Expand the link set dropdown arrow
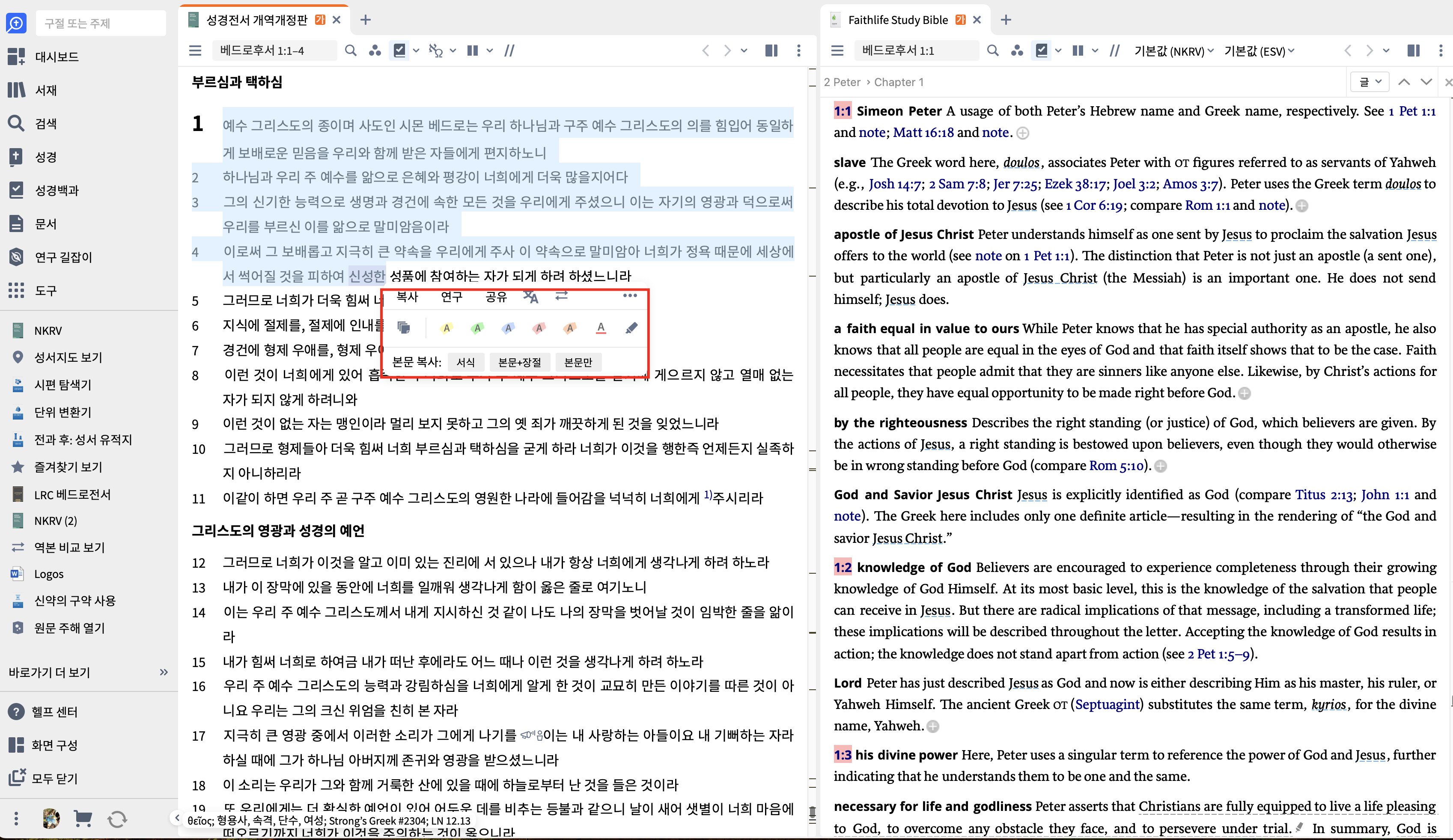Image resolution: width=1453 pixels, height=840 pixels. point(453,51)
